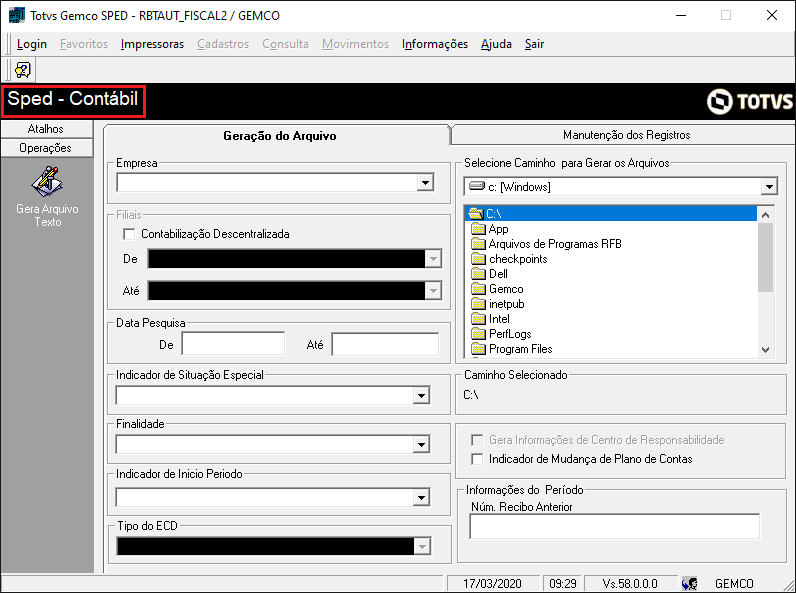Click the 09:29 time in status bar
The image size is (796, 593).
tap(562, 584)
